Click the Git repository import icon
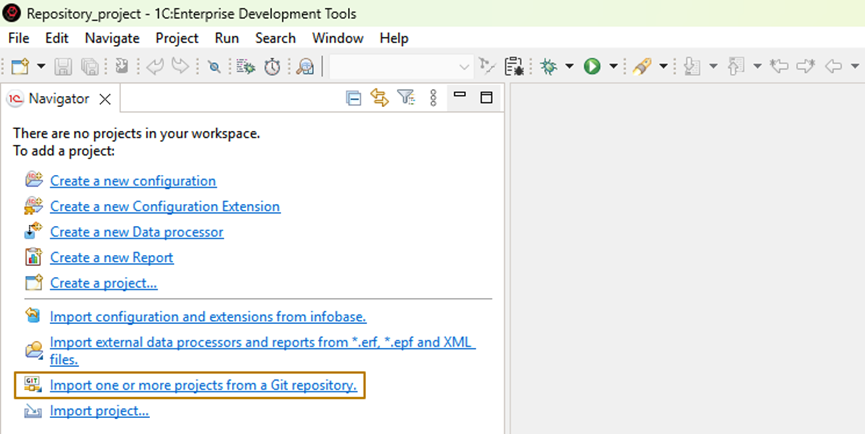Image resolution: width=865 pixels, height=434 pixels. (x=33, y=385)
